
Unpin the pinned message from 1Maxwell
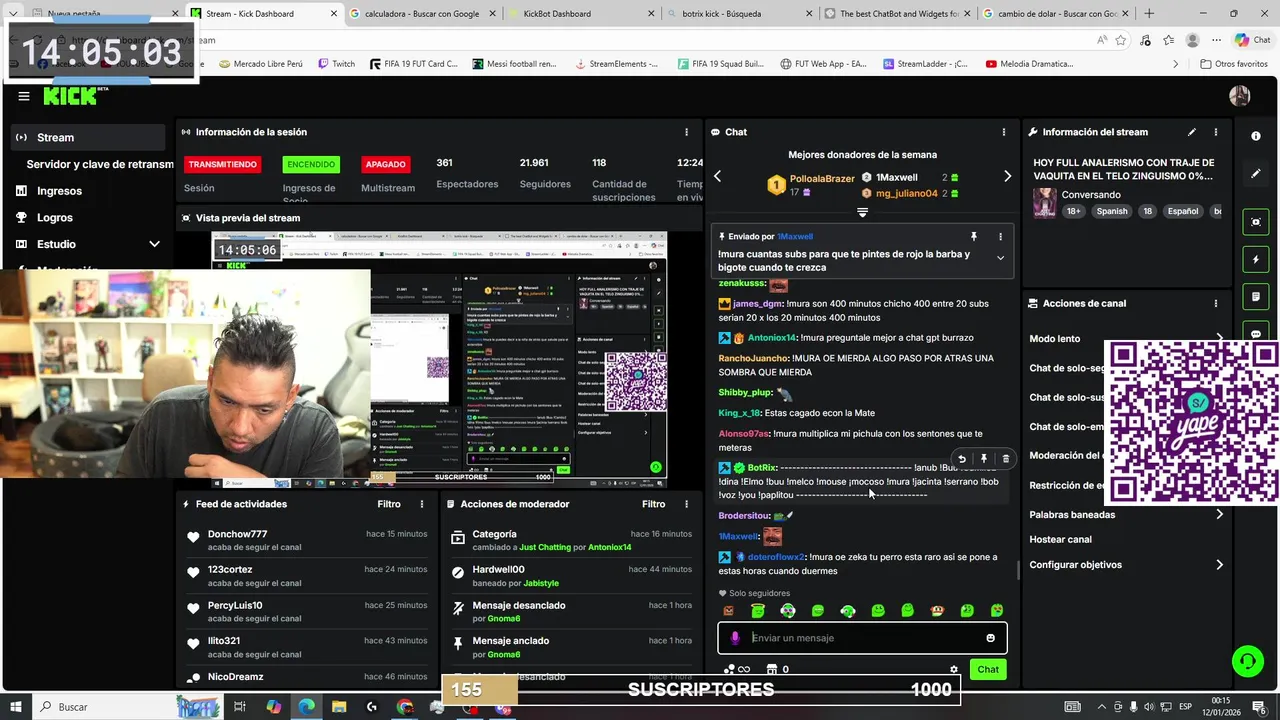point(973,237)
